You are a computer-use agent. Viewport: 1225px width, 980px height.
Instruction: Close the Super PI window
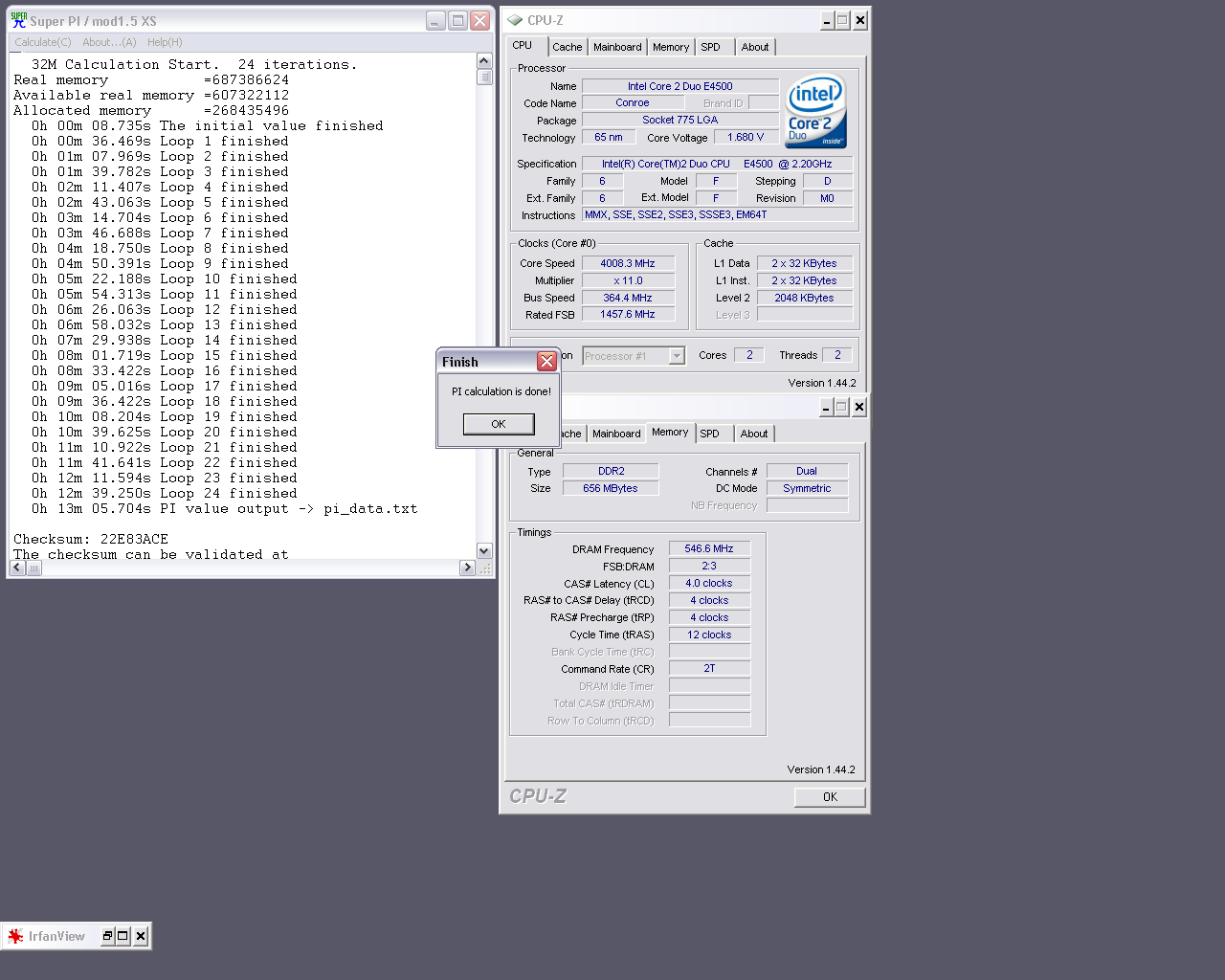pos(479,20)
